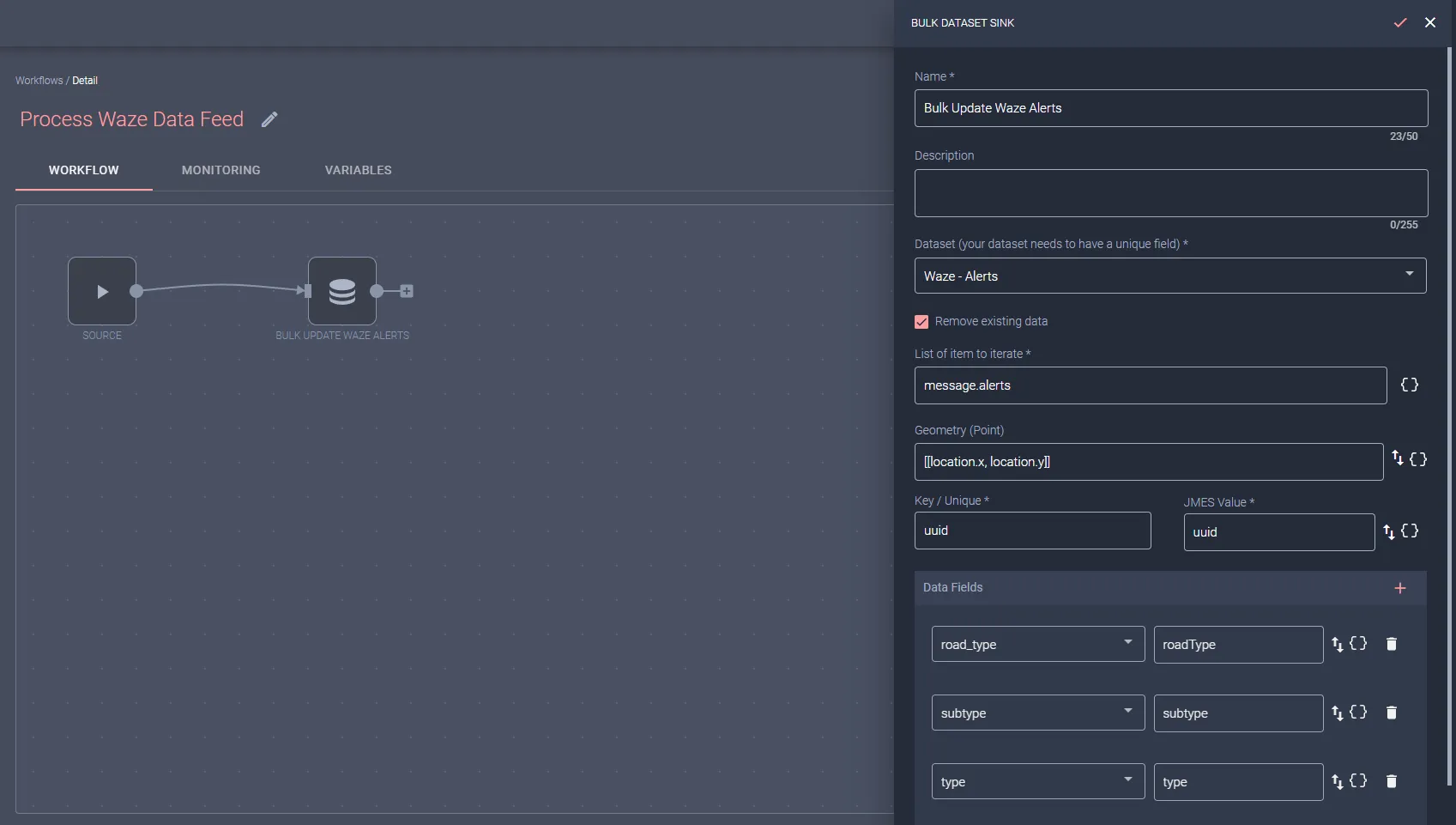
Task: Edit the Key / Unique uuid field
Action: click(1033, 531)
